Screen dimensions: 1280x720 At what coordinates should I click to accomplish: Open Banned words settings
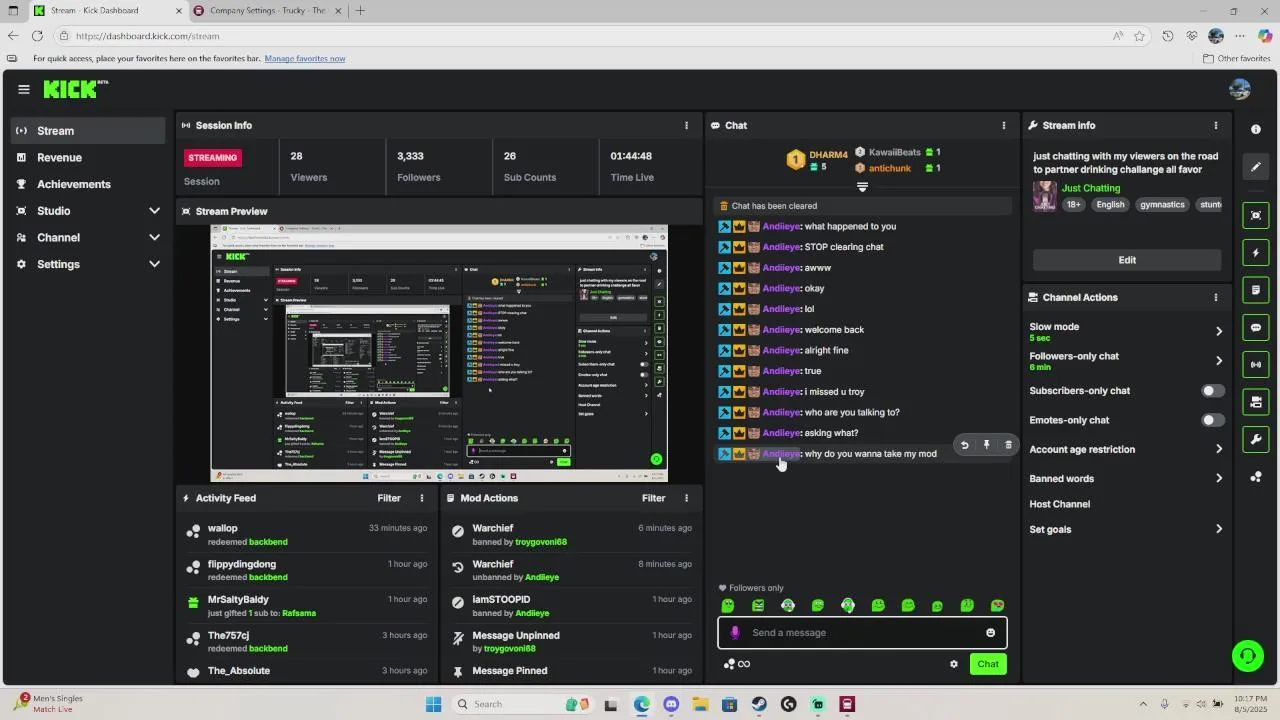tap(1126, 479)
